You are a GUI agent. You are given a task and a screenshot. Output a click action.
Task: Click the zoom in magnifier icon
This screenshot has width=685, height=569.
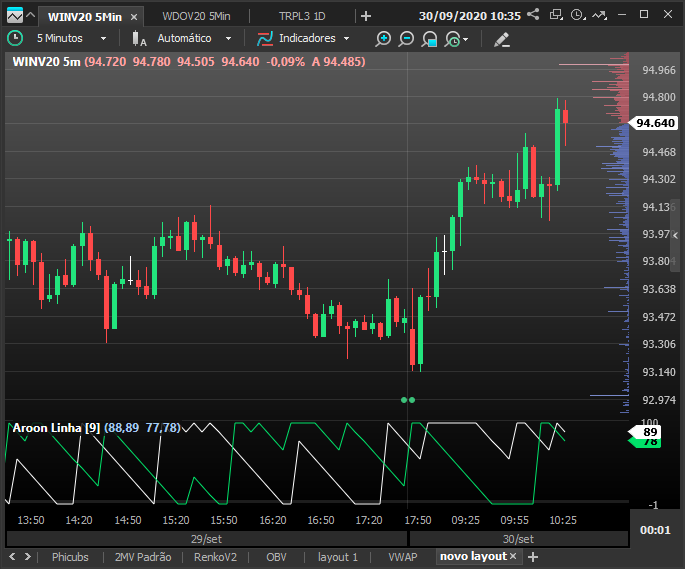point(383,39)
